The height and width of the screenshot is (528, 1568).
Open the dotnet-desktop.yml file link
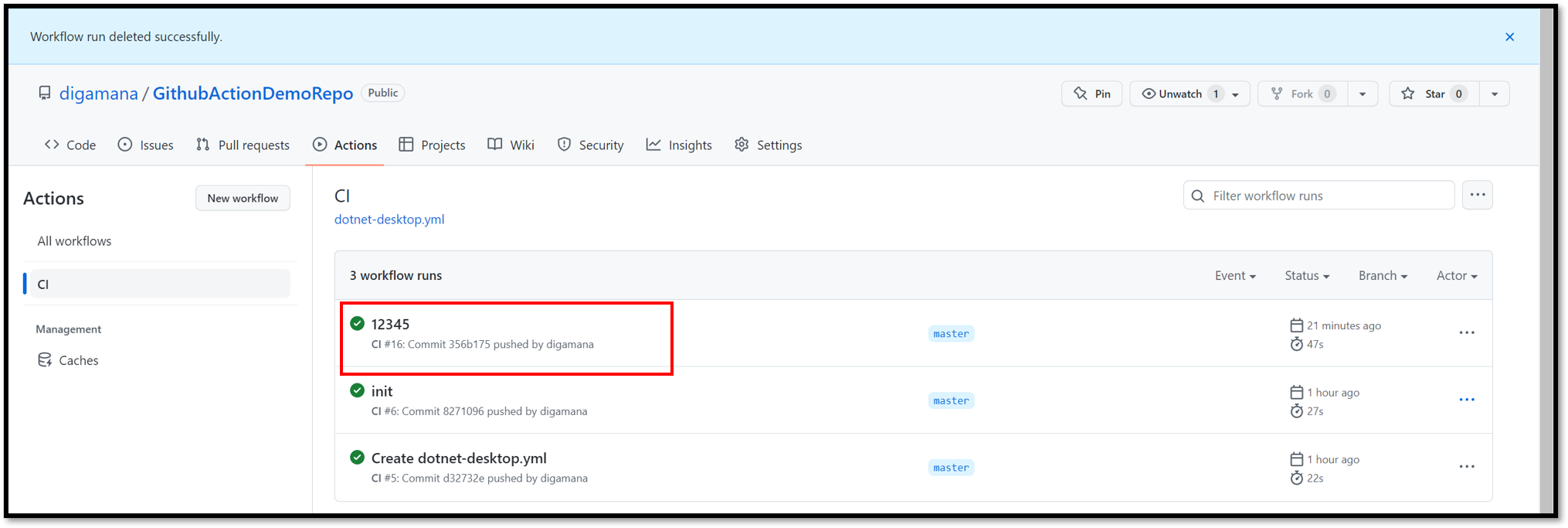click(389, 220)
